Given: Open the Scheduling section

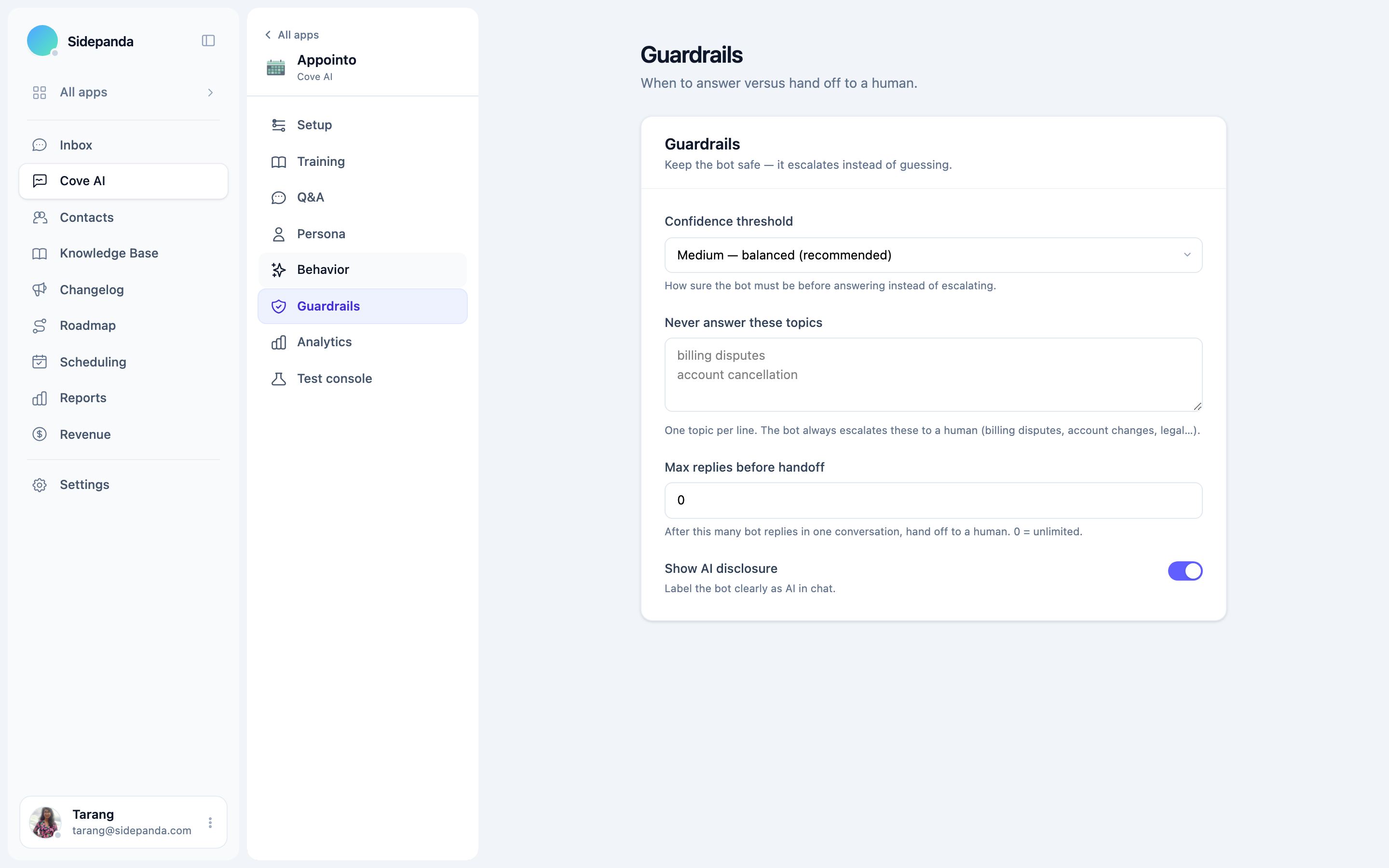Looking at the screenshot, I should 123,362.
